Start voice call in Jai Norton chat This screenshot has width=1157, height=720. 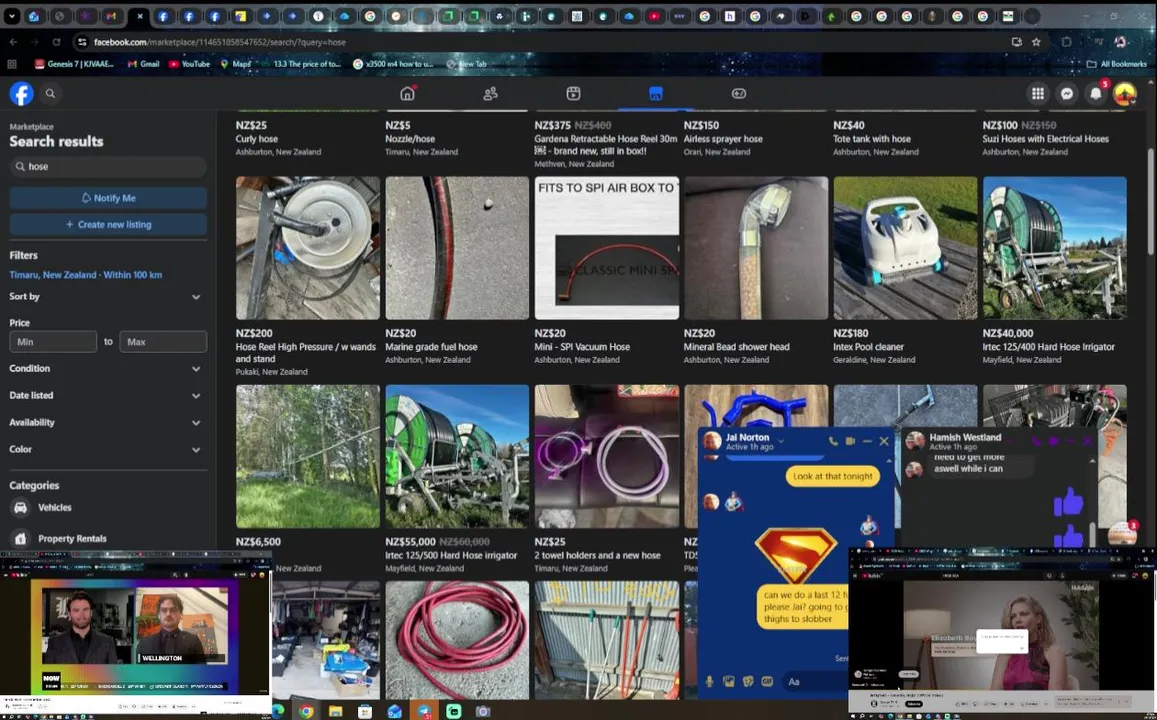pos(833,441)
